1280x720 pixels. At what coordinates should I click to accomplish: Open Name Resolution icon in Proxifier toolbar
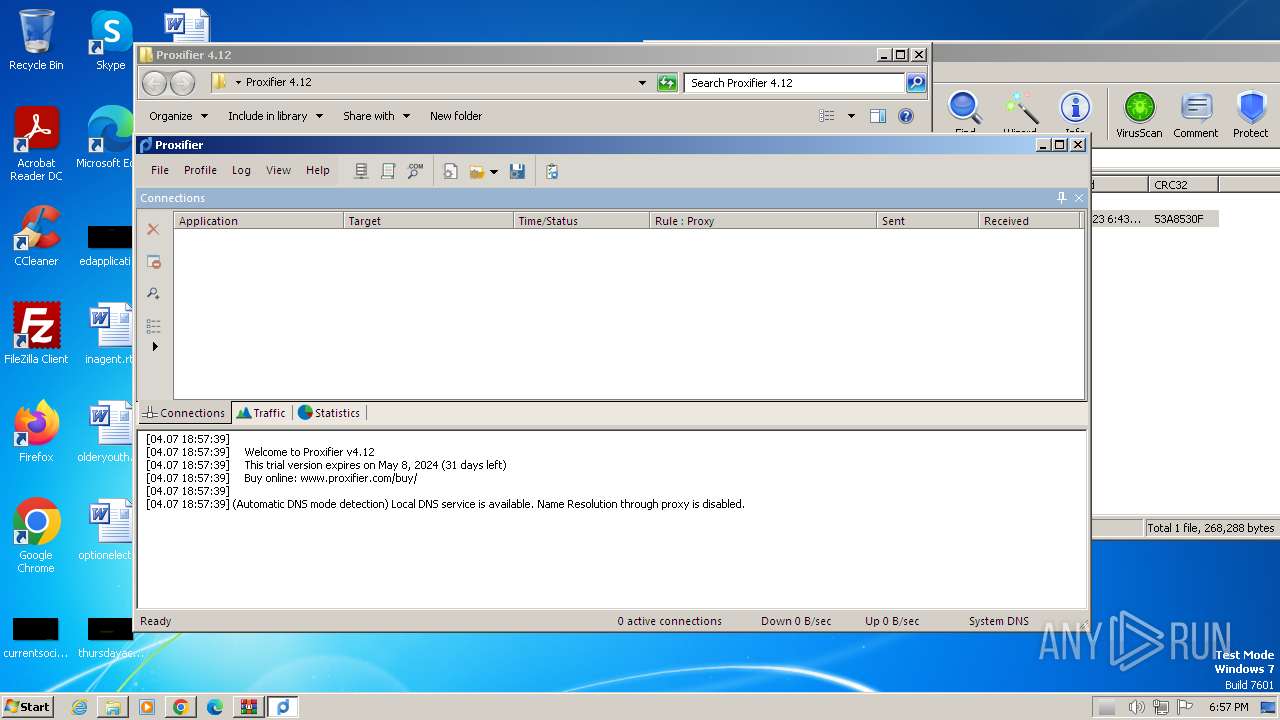[x=415, y=171]
